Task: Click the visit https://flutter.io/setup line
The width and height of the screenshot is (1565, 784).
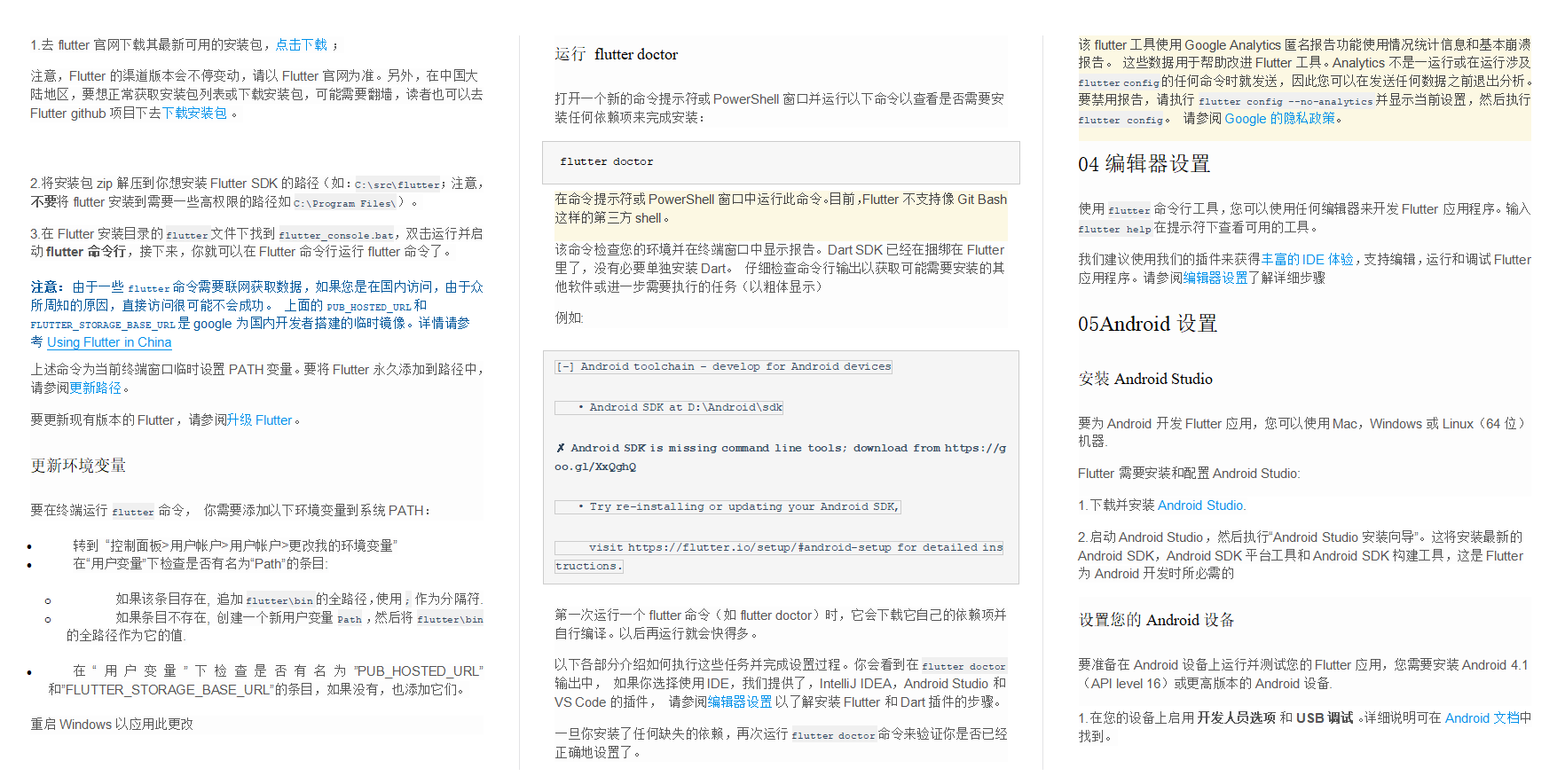Action: tap(779, 556)
